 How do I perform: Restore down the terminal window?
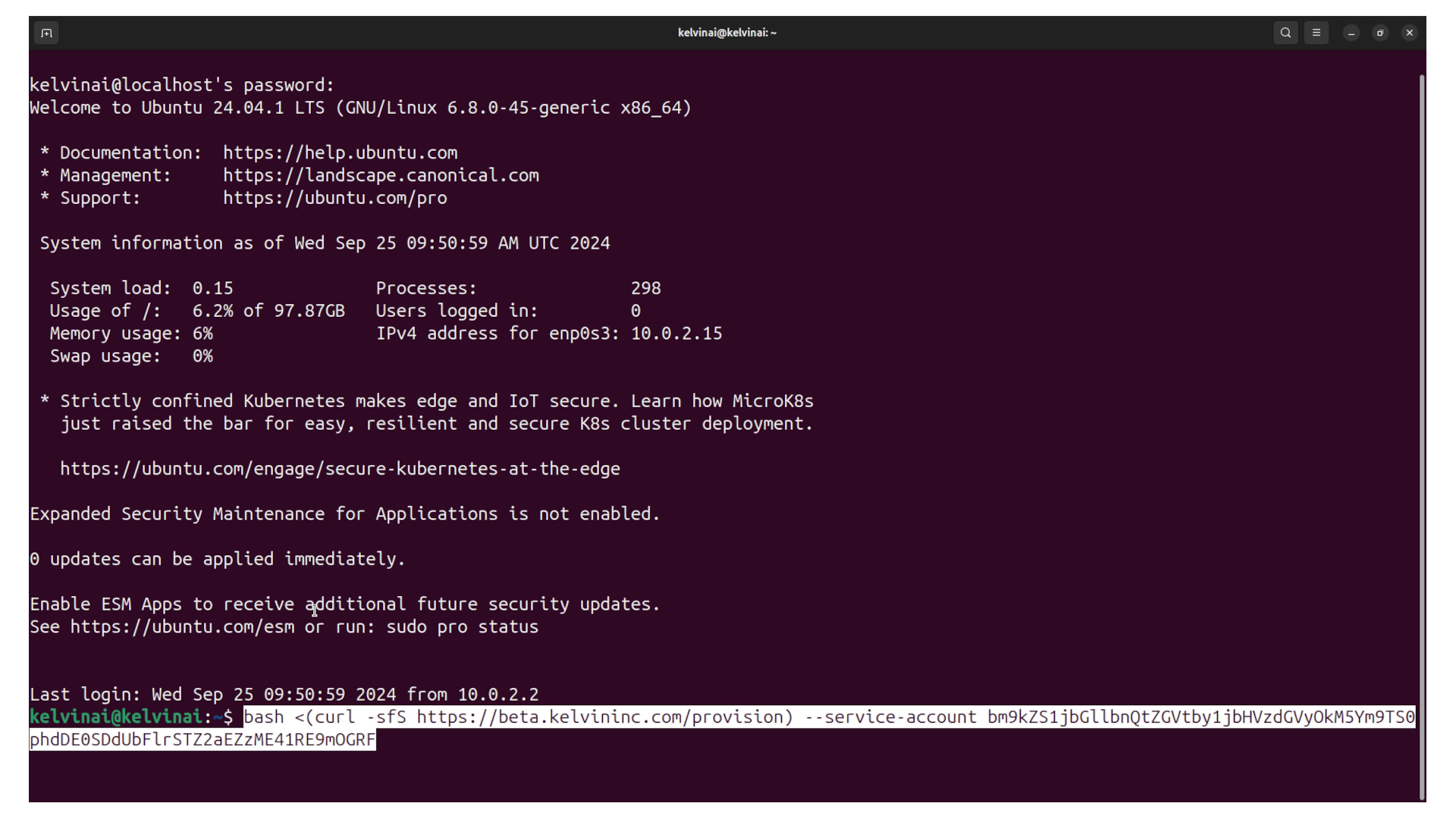point(1380,33)
